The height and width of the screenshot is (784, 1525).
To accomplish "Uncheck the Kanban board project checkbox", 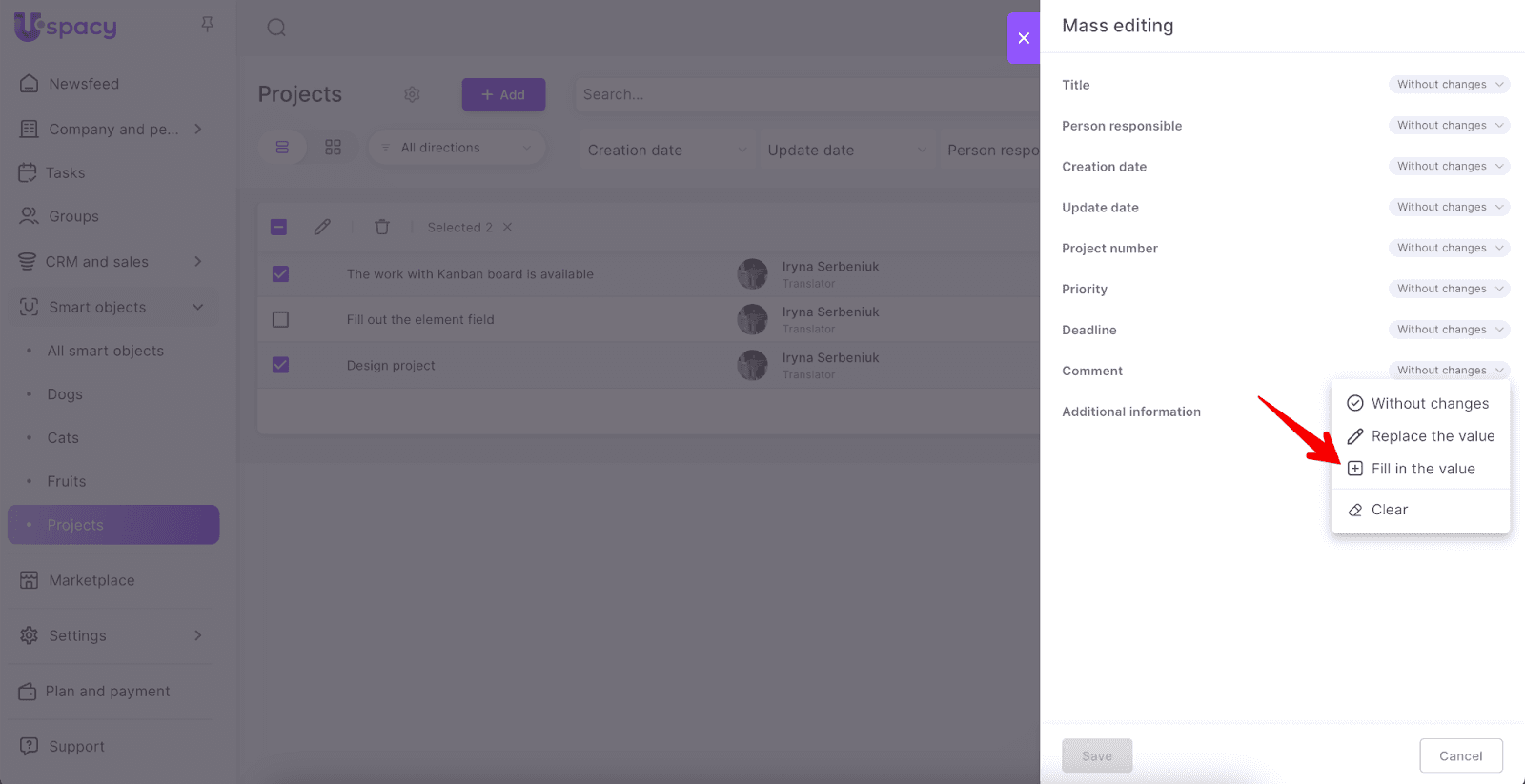I will pos(280,274).
